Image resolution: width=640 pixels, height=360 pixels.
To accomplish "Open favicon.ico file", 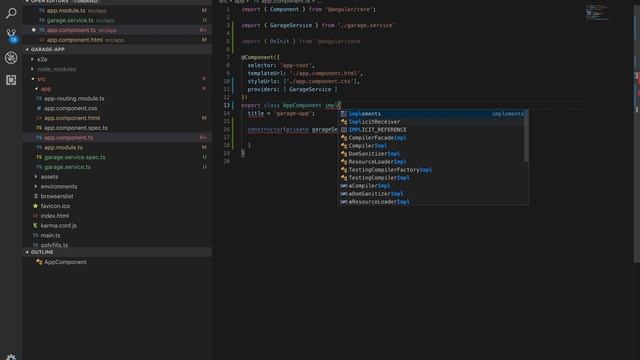I will (117, 206).
